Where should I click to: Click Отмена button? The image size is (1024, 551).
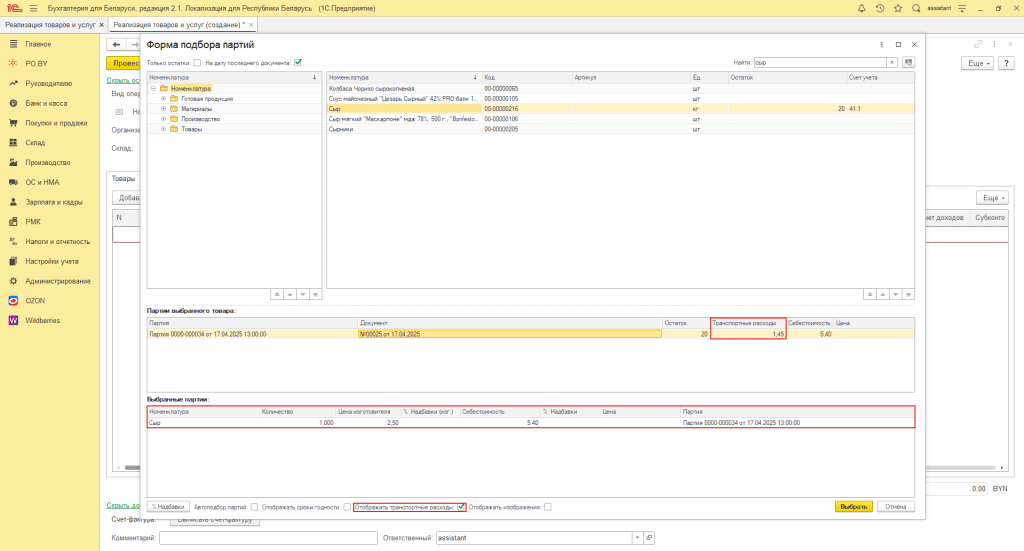pos(895,507)
